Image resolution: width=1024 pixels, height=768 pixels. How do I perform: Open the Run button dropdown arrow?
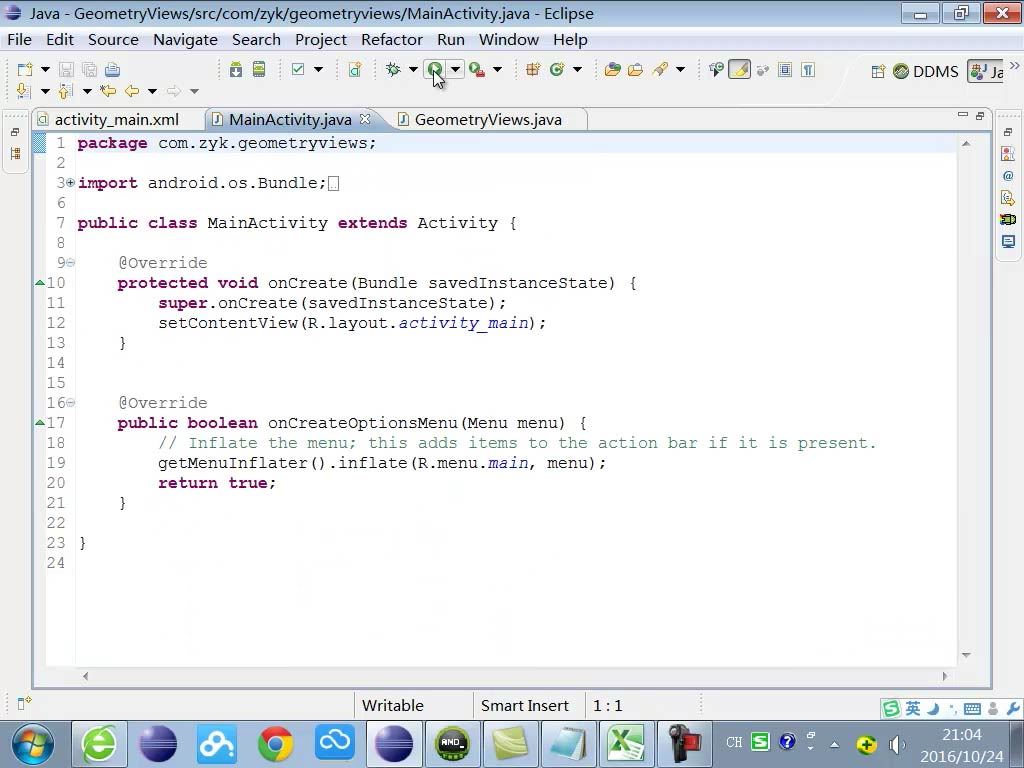pyautogui.click(x=455, y=70)
